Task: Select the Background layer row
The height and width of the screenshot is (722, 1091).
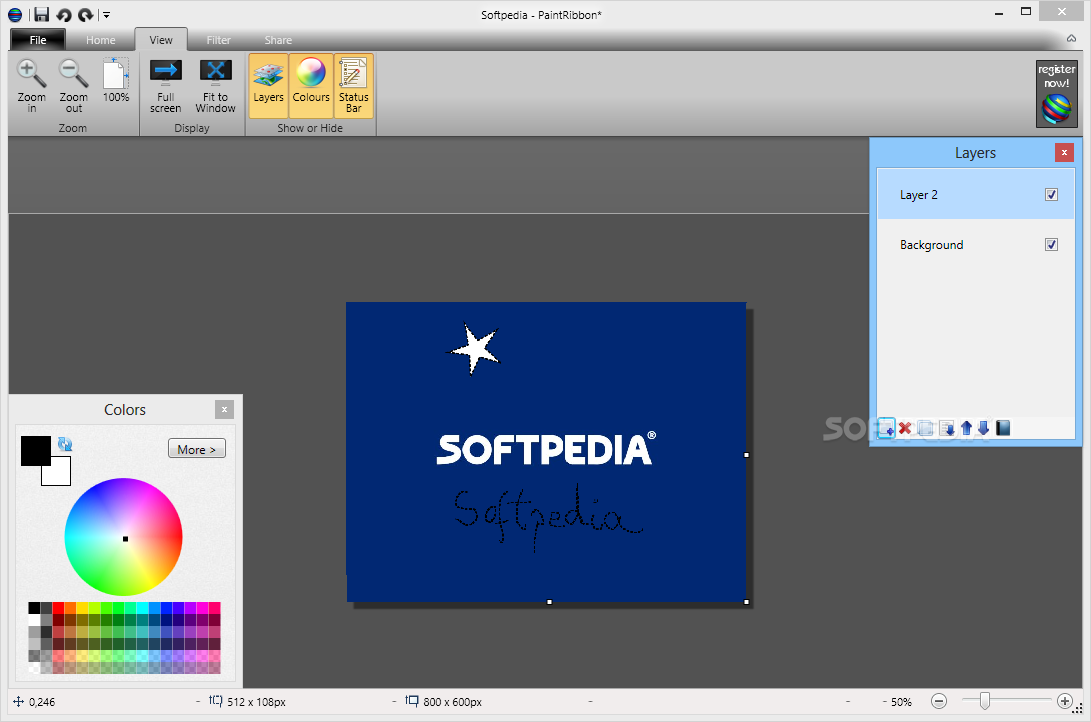Action: tap(975, 245)
